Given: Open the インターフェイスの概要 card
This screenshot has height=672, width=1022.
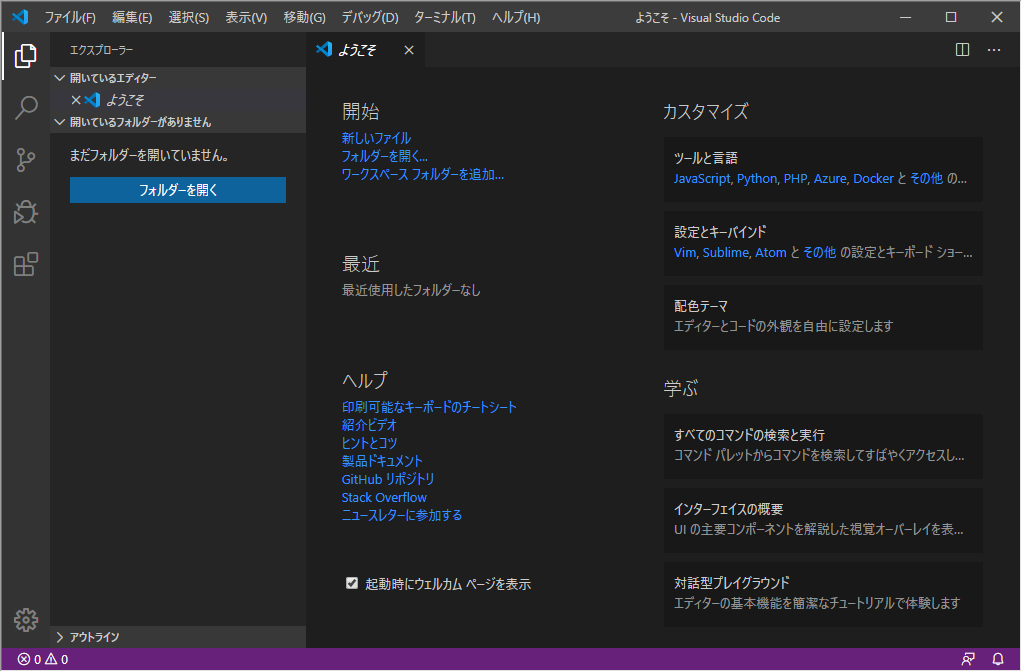Looking at the screenshot, I should pos(823,521).
